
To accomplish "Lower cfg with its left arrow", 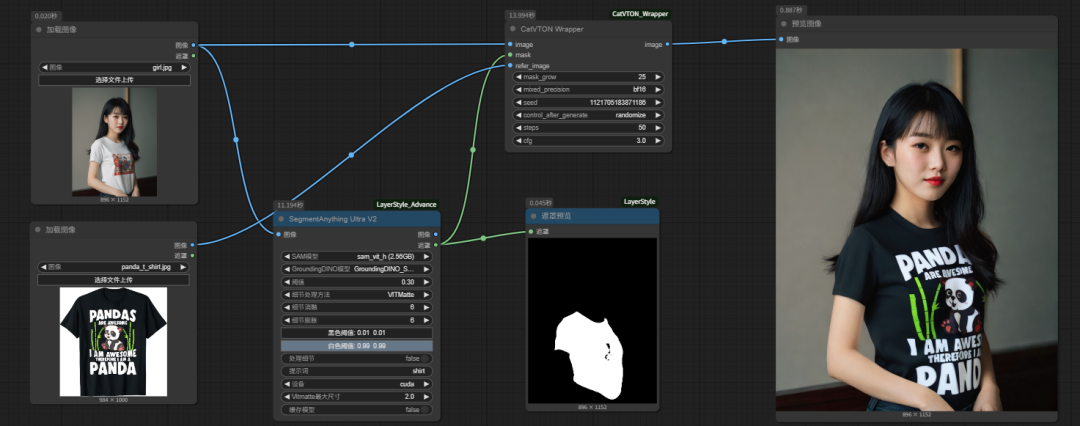I will point(518,141).
